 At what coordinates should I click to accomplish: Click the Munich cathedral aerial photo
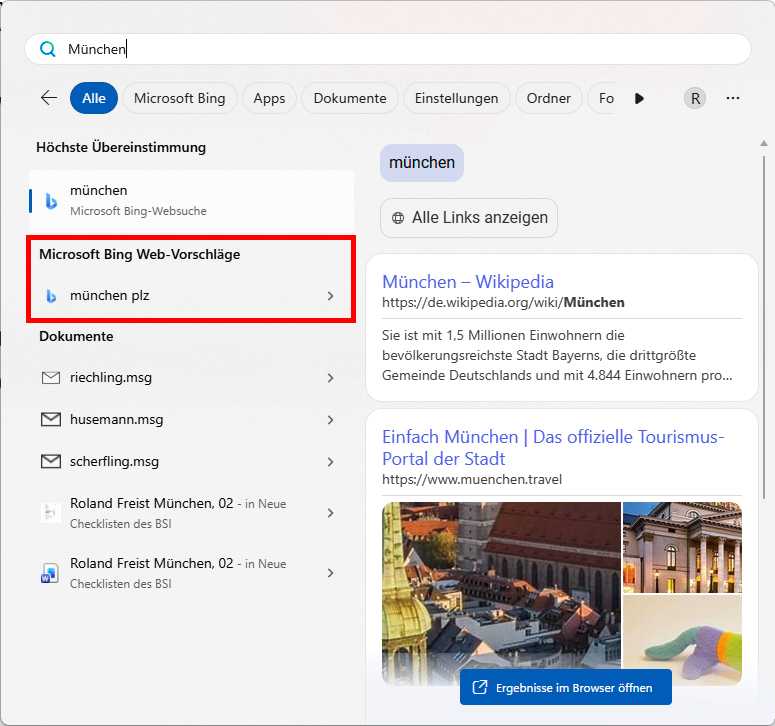tap(501, 593)
